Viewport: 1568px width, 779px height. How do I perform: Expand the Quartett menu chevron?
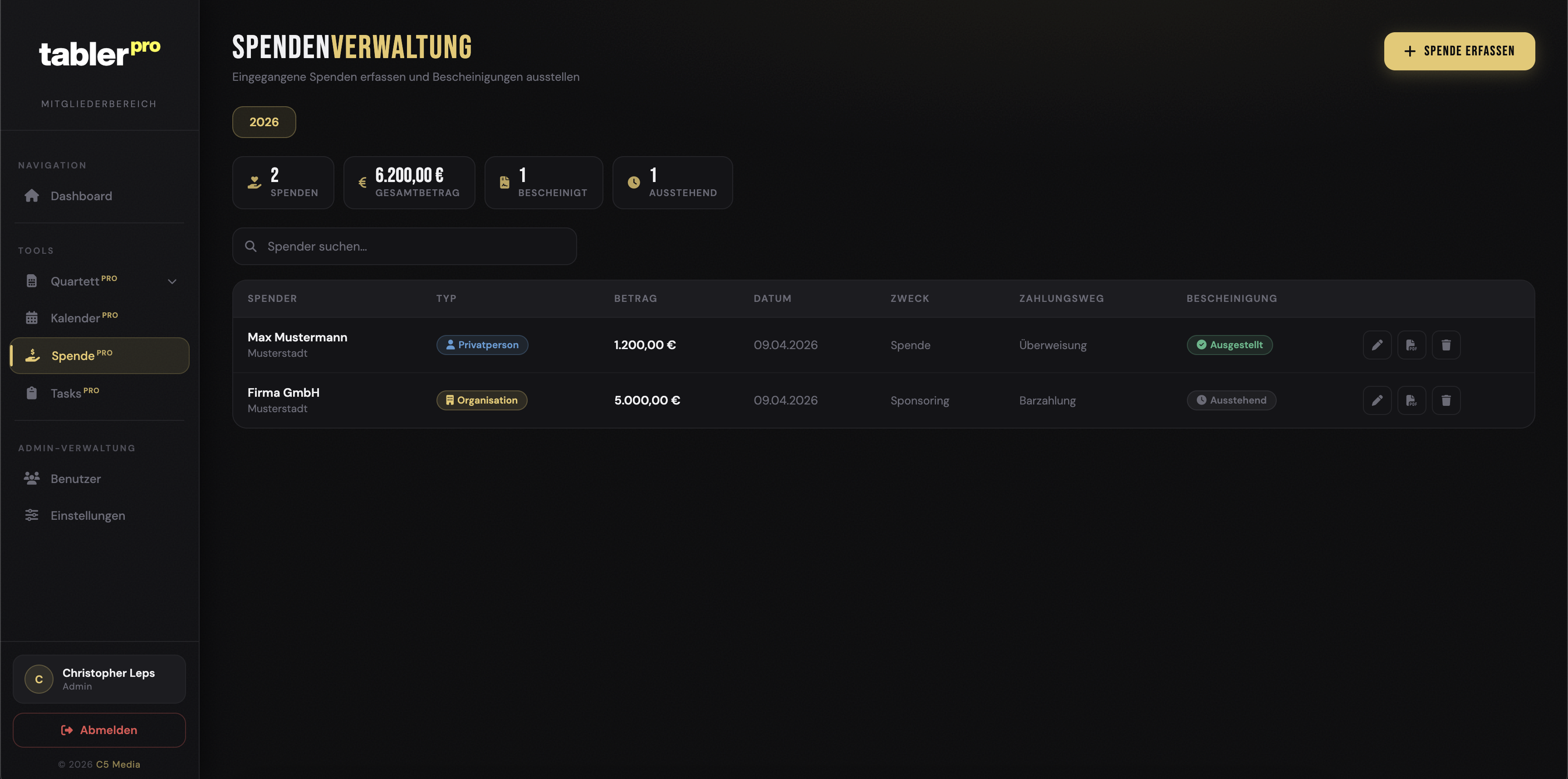coord(171,281)
